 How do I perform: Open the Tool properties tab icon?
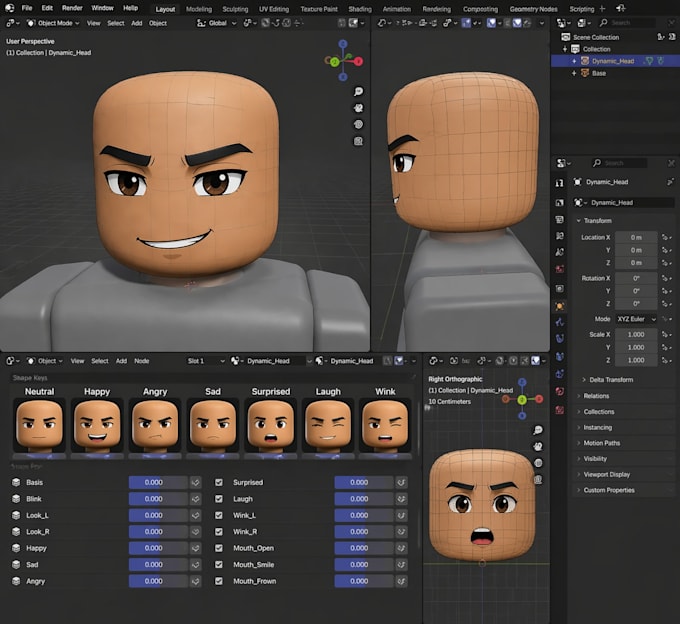click(559, 183)
